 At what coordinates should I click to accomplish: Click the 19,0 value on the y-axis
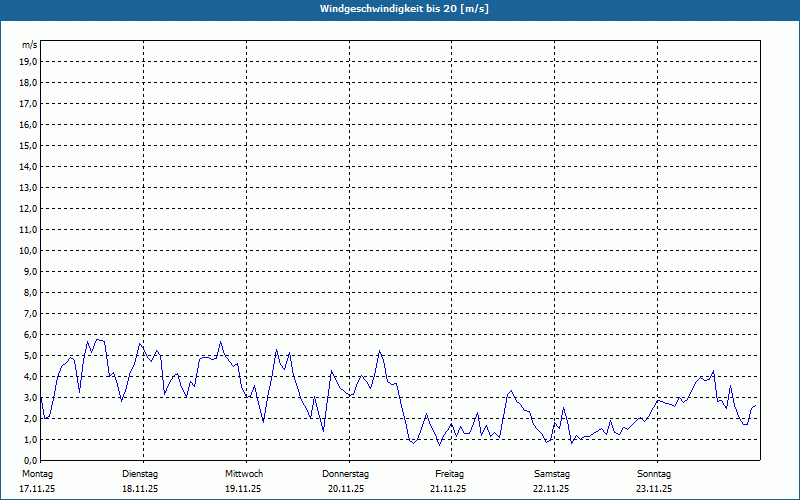28,61
